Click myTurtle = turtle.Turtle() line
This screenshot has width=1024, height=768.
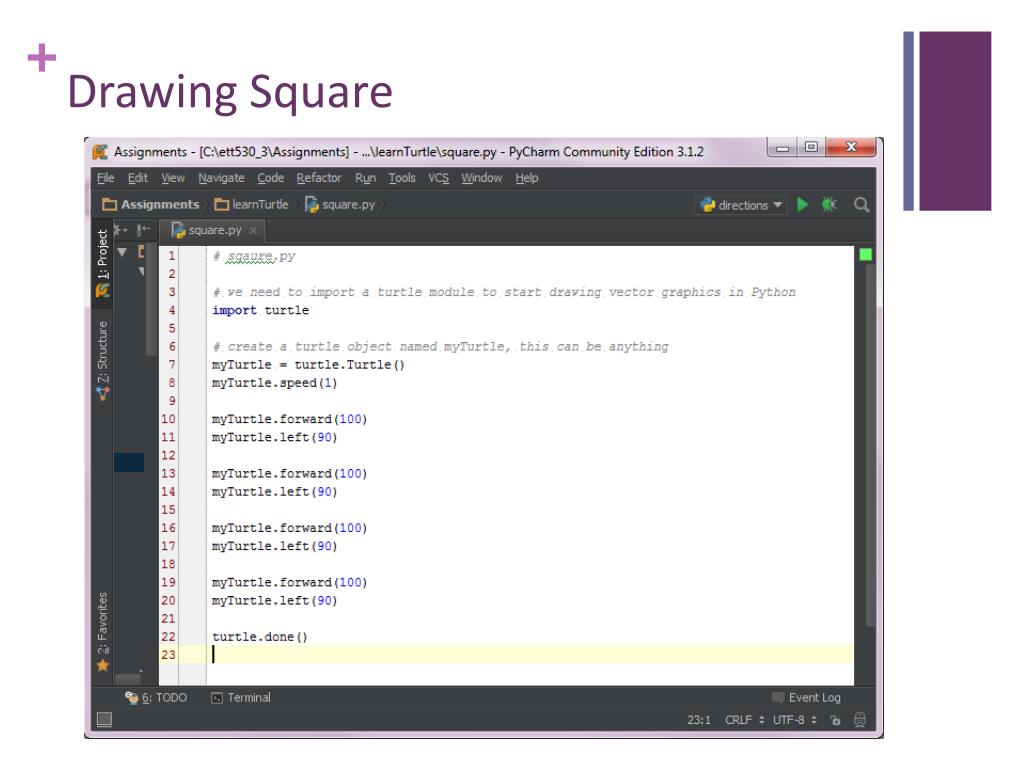308,365
